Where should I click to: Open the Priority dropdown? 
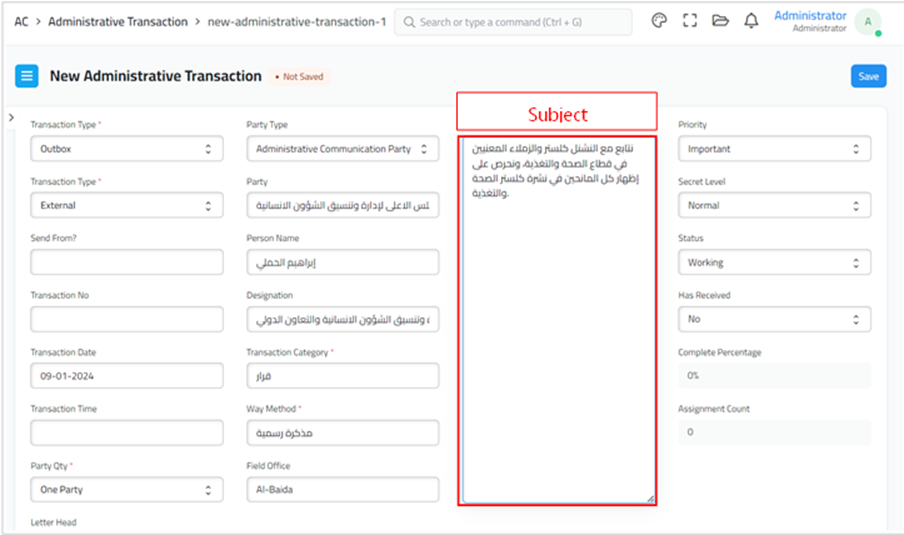[774, 149]
